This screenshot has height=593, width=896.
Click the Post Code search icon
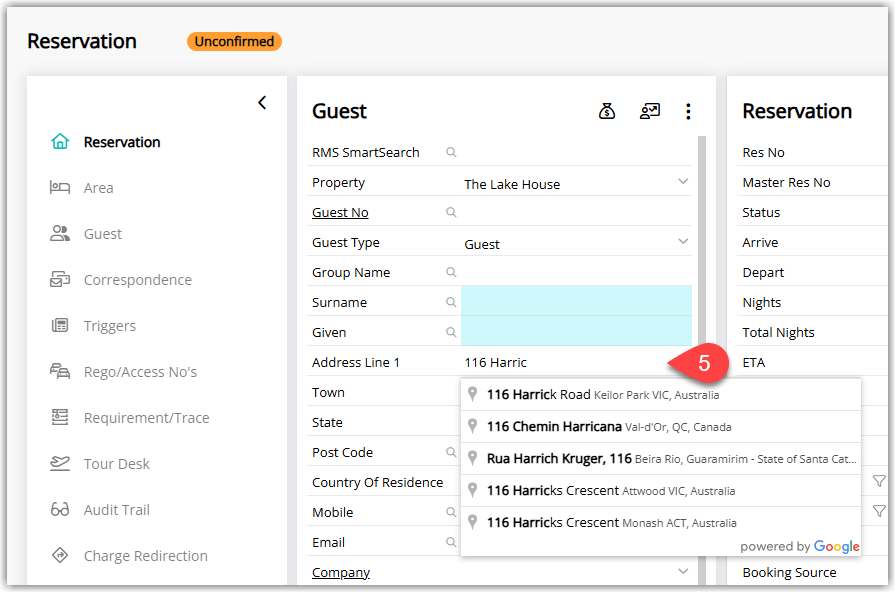[x=451, y=452]
